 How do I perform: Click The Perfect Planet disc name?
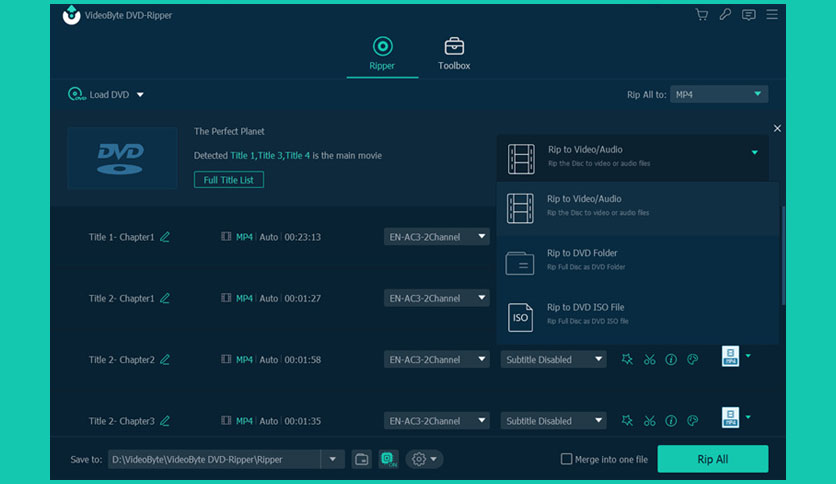click(x=229, y=131)
